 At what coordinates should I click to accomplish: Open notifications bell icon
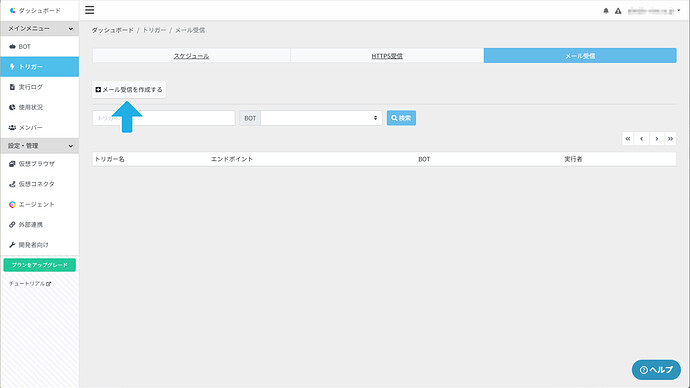606,11
